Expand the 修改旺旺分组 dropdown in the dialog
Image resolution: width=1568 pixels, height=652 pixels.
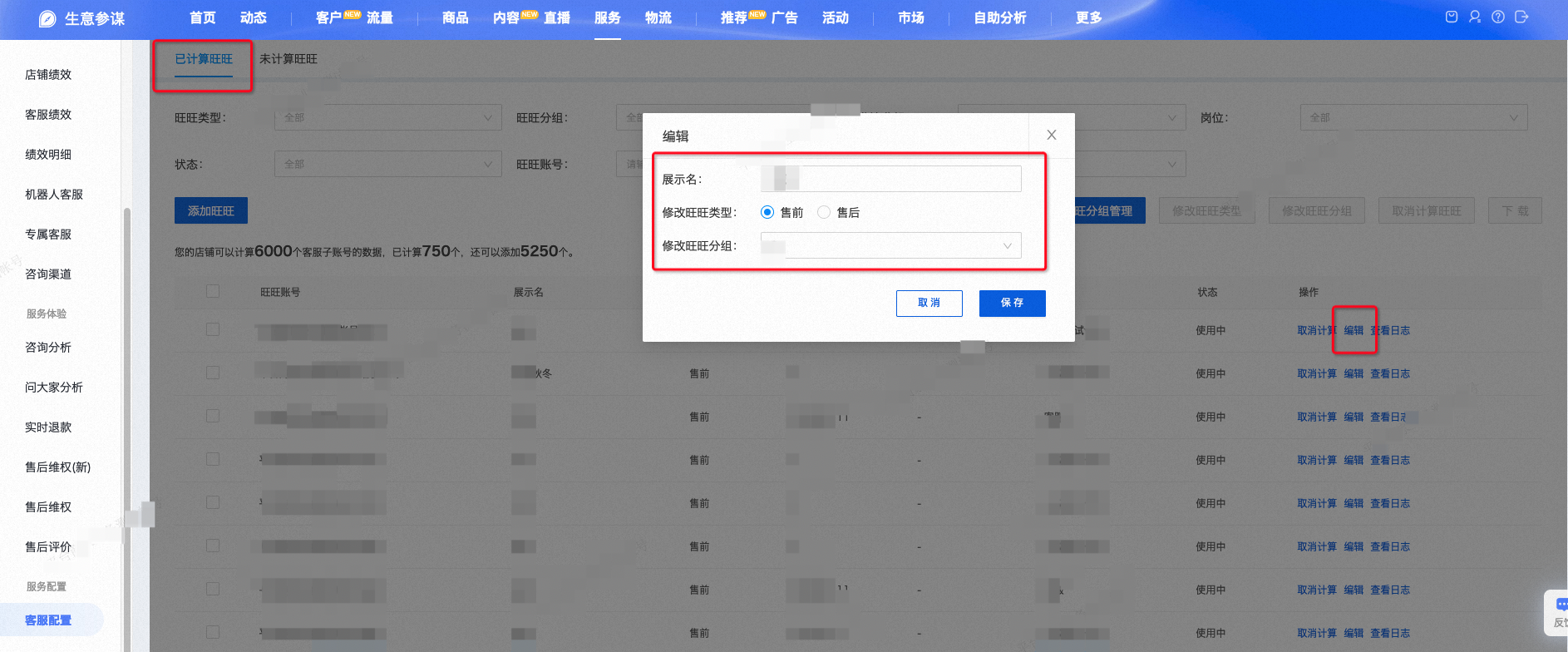click(891, 245)
